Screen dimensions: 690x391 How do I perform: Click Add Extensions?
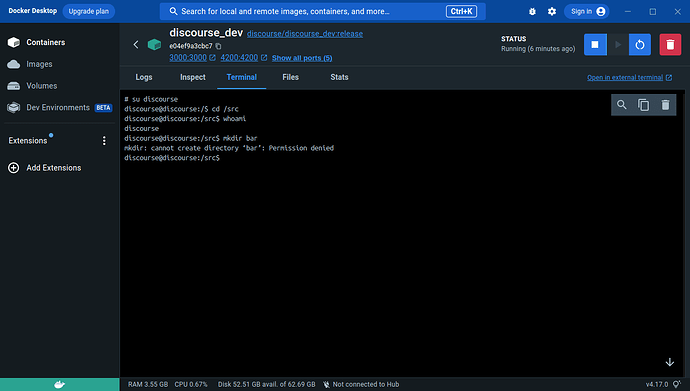tap(54, 168)
